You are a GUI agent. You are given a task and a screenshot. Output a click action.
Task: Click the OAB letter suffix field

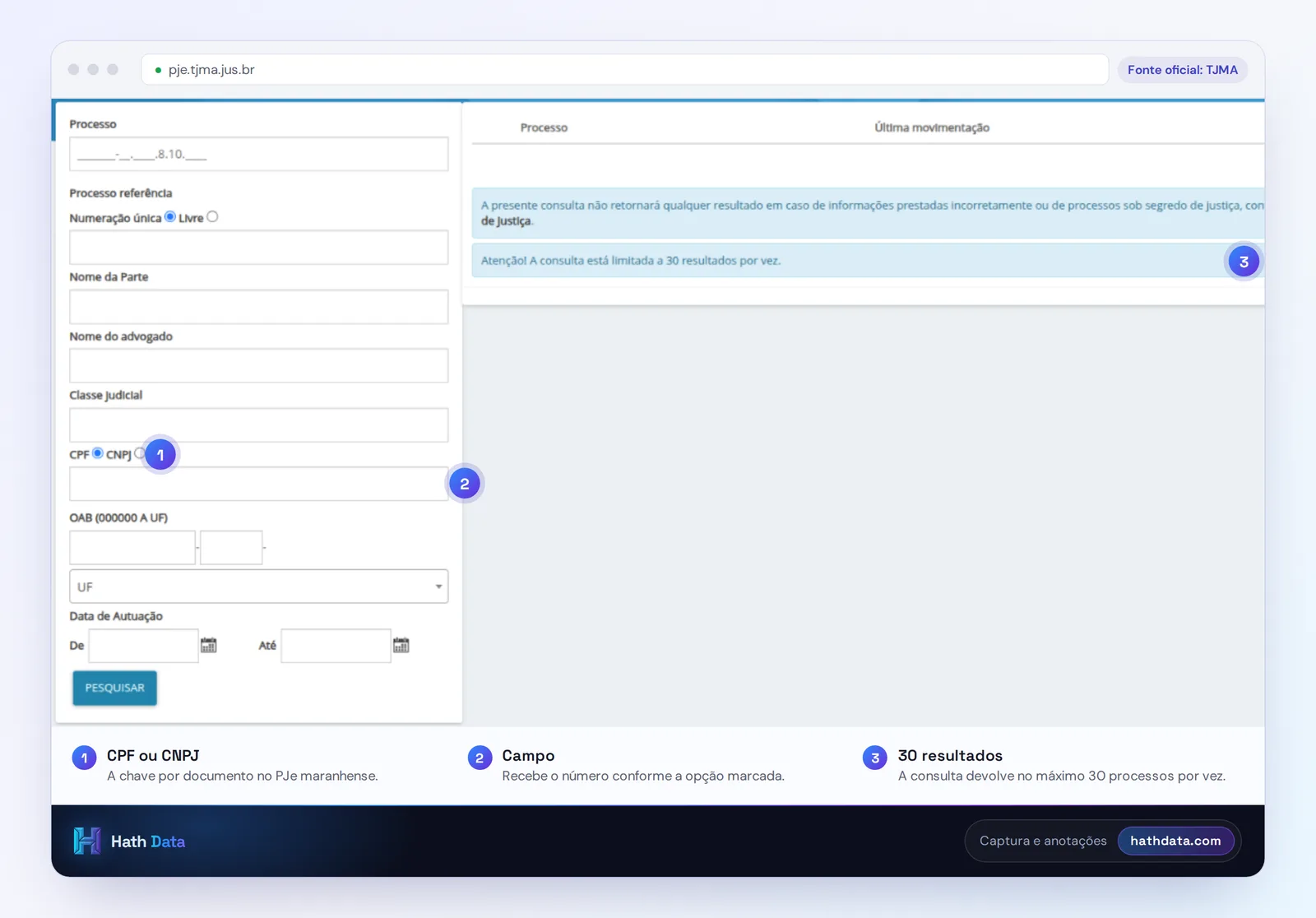tap(231, 548)
